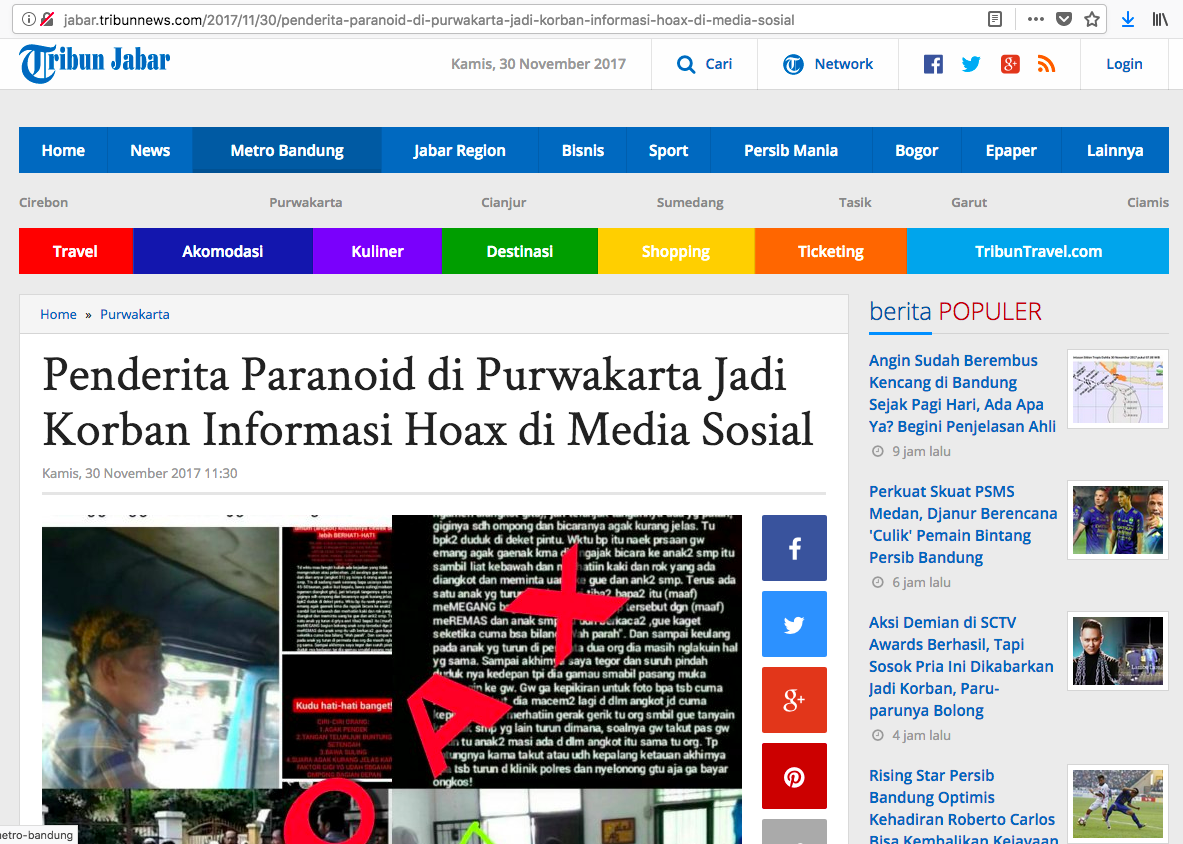1183x844 pixels.
Task: Share the article on Twitter
Action: [x=794, y=624]
